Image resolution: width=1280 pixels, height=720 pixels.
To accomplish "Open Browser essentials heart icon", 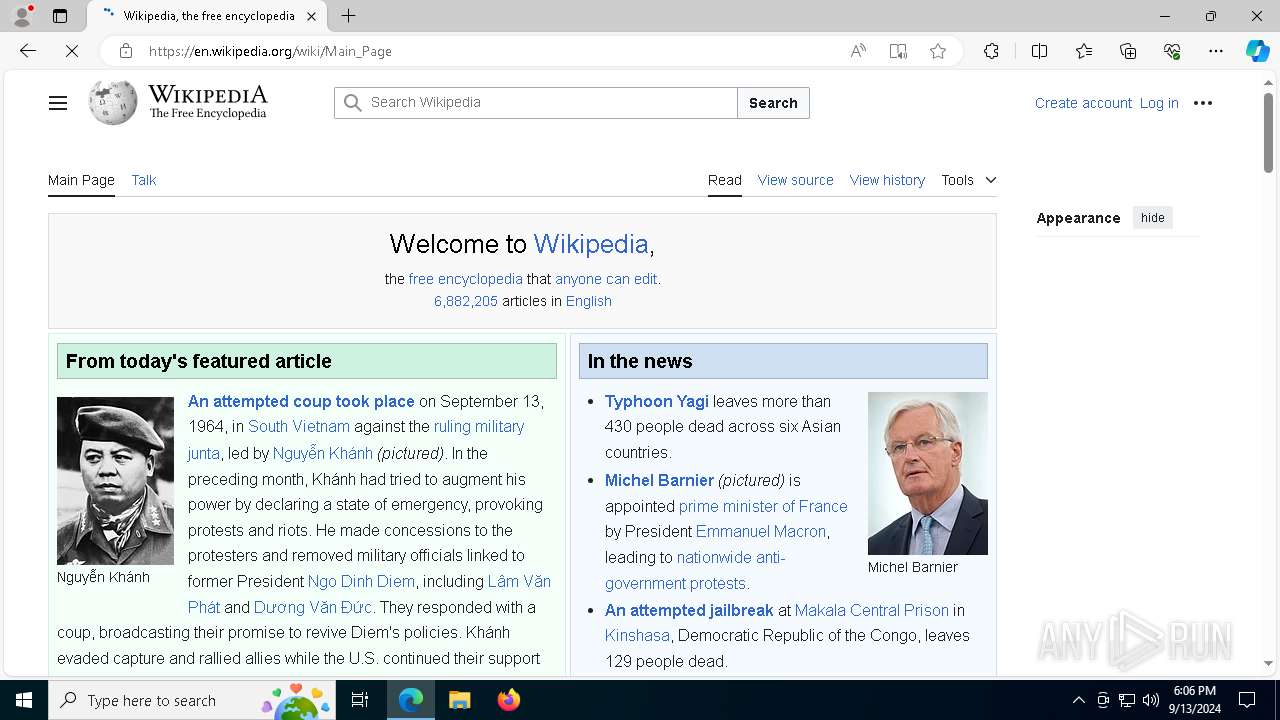I will [1172, 51].
